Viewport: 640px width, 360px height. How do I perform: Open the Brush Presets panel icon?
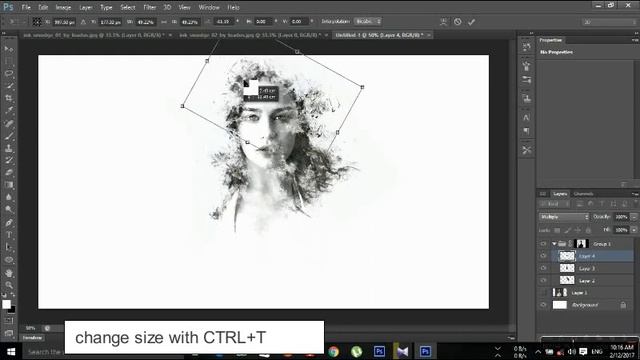(x=526, y=80)
